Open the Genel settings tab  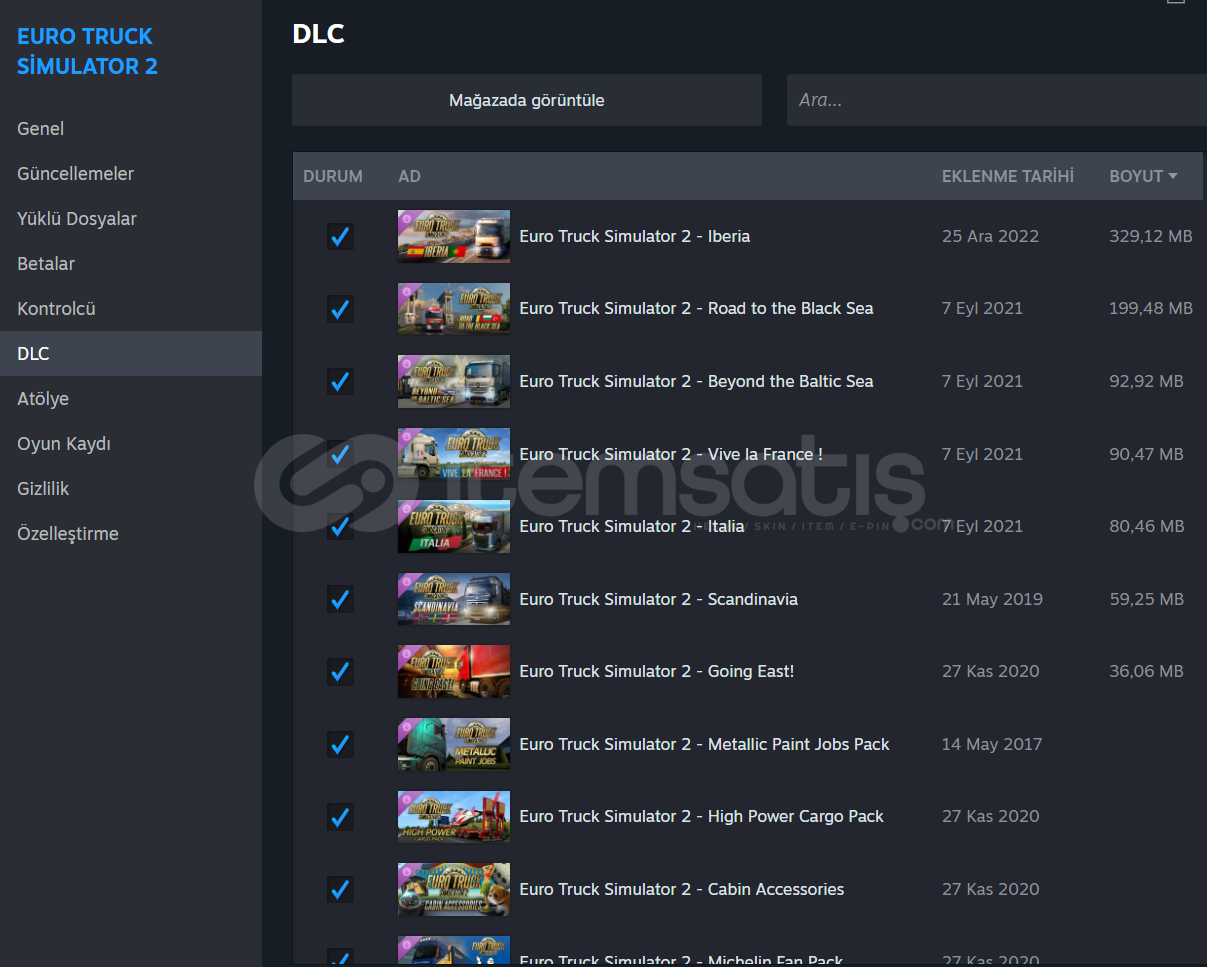point(131,129)
